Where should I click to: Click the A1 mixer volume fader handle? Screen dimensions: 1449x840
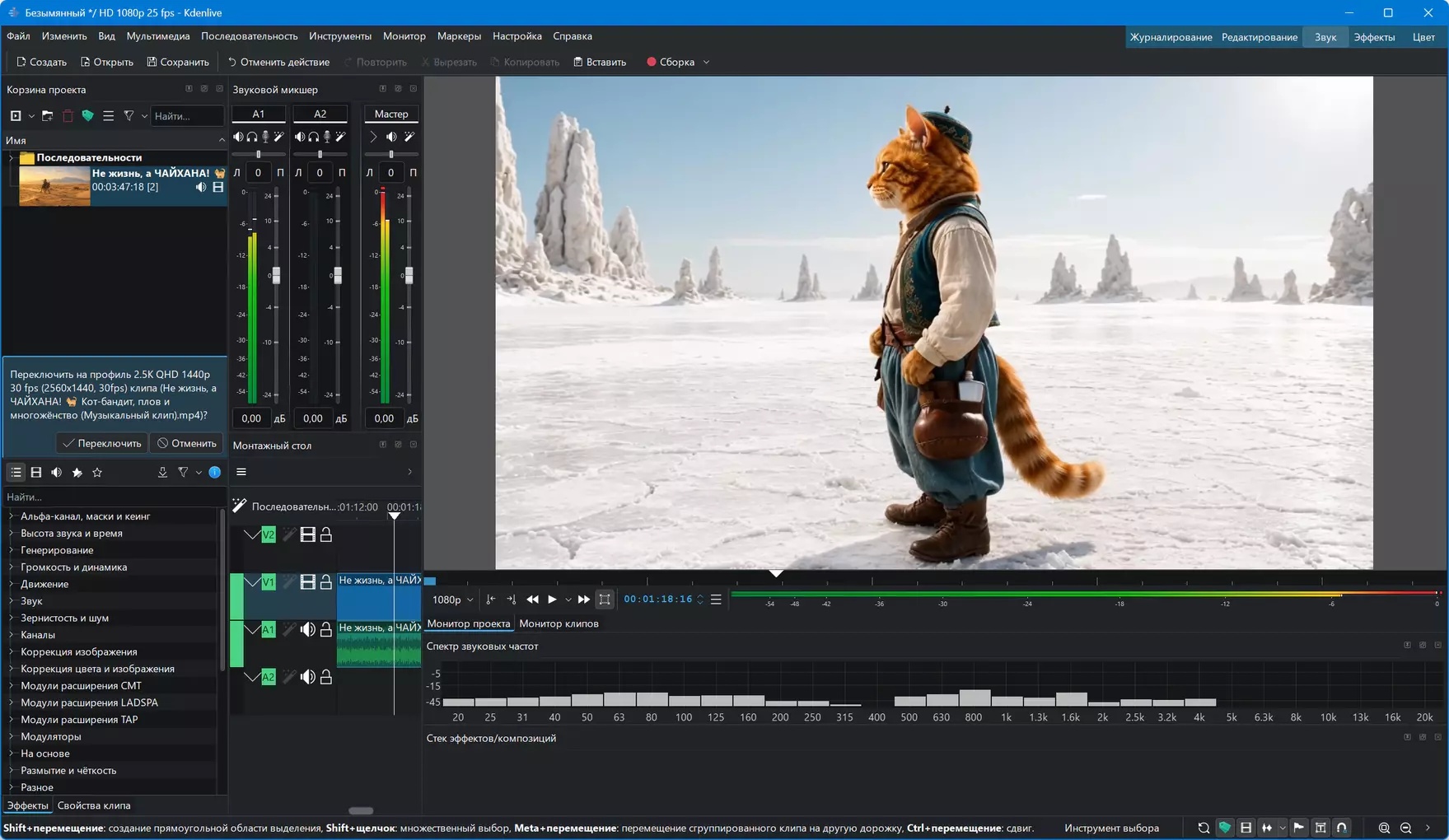(x=276, y=275)
